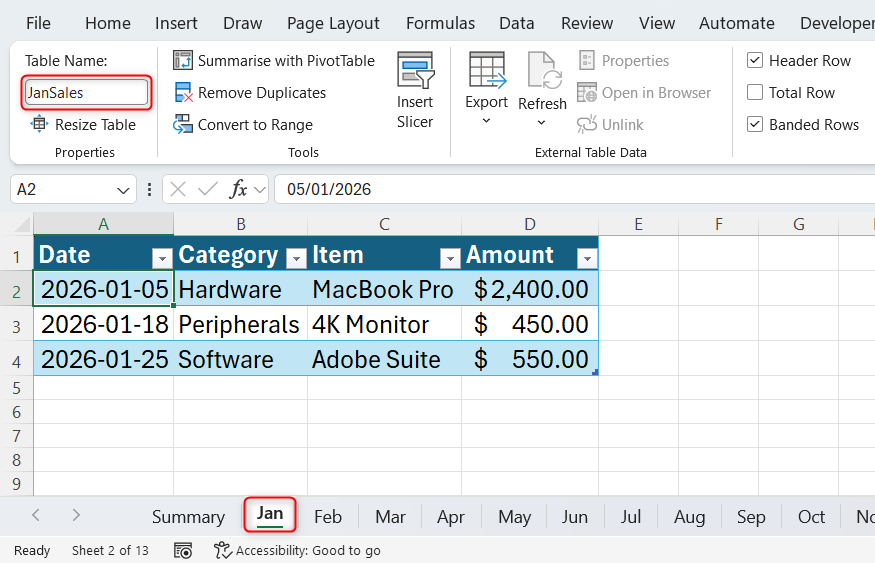This screenshot has height=563, width=875.
Task: Click the formula bar enter checkmark icon
Action: click(208, 190)
